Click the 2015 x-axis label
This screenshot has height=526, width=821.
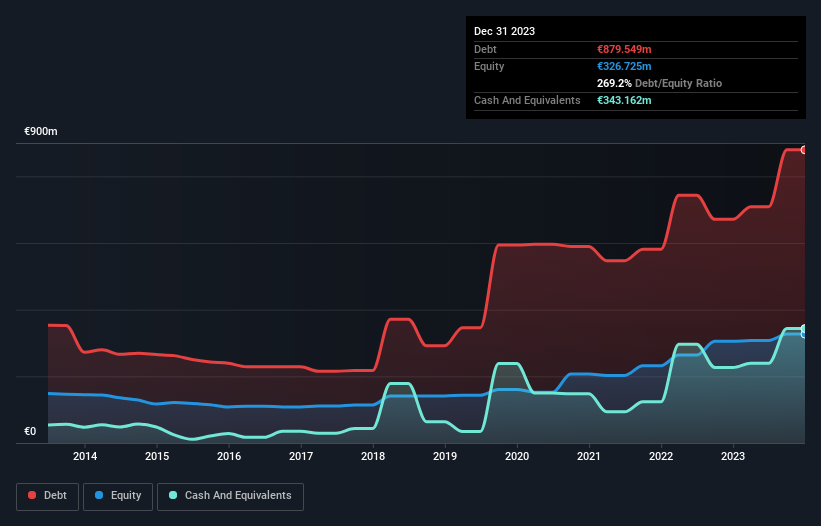157,456
